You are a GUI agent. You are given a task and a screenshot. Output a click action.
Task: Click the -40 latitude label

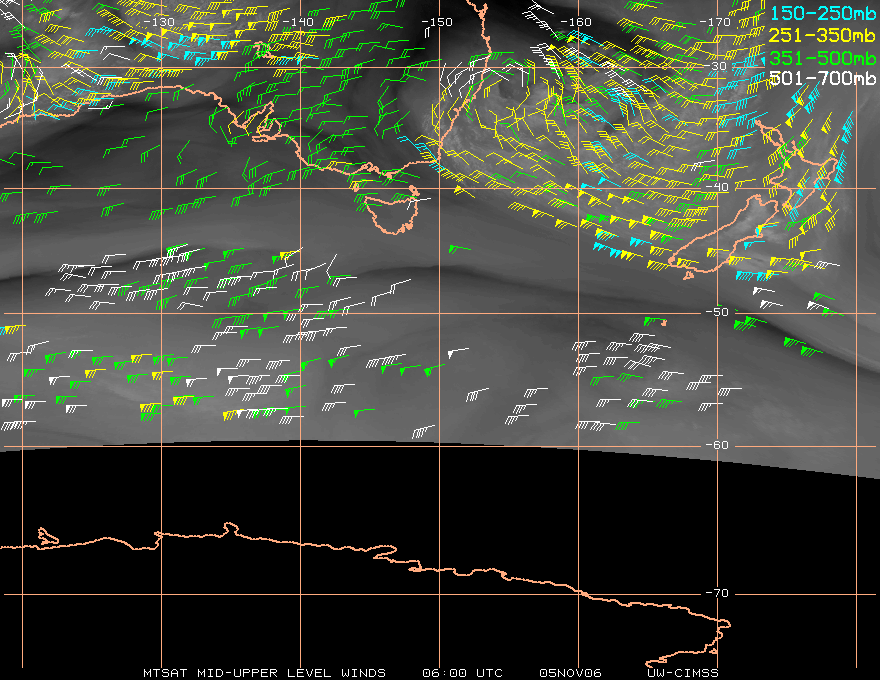point(717,187)
